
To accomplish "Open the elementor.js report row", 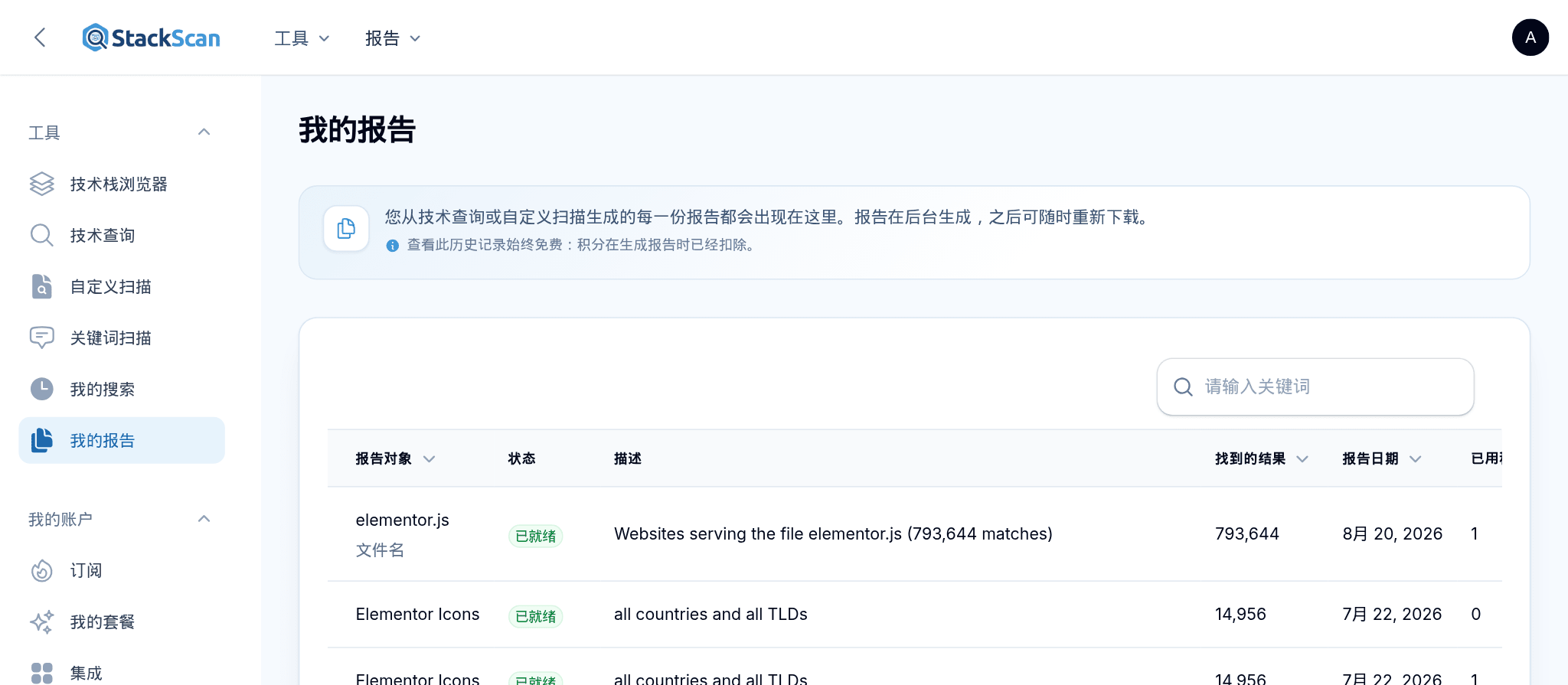I will (x=914, y=534).
